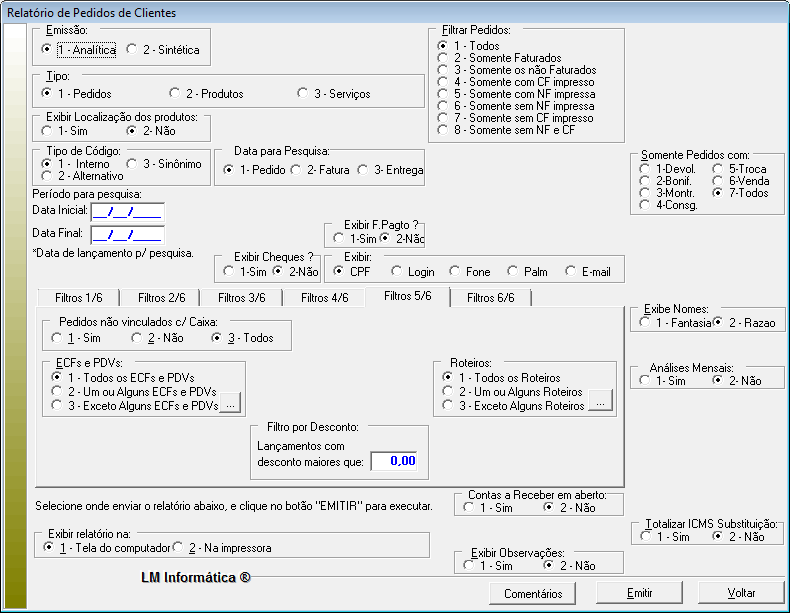The image size is (790, 613).
Task: Click the discount value field showing 0,00
Action: (393, 461)
